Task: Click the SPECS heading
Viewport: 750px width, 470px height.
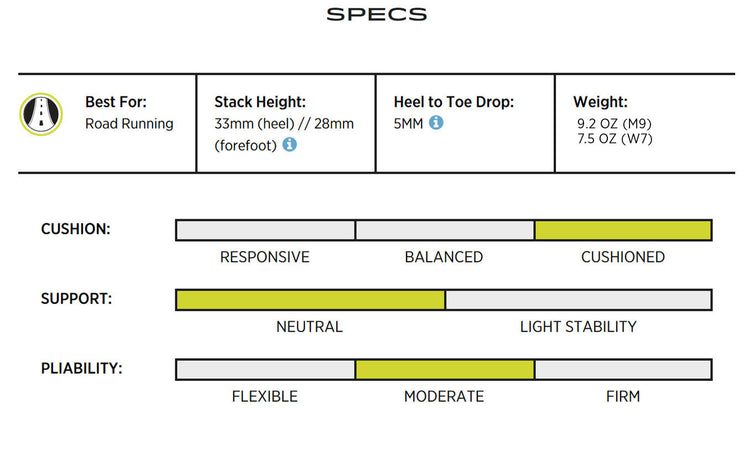Action: [376, 15]
